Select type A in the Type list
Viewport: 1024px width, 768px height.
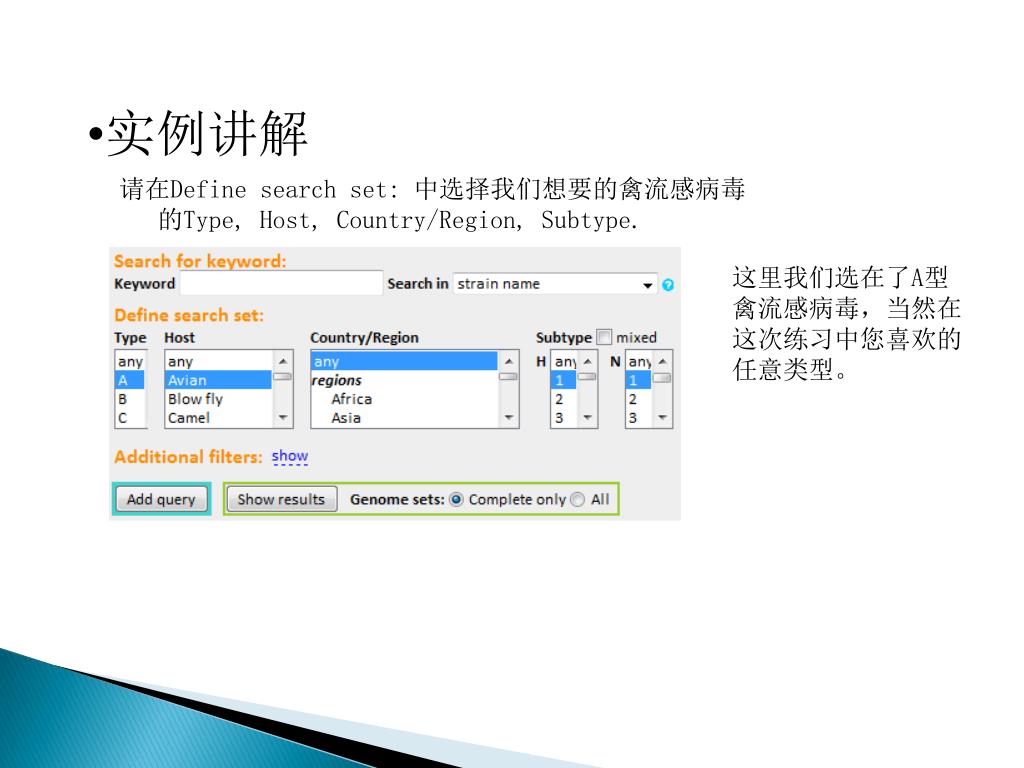point(130,380)
